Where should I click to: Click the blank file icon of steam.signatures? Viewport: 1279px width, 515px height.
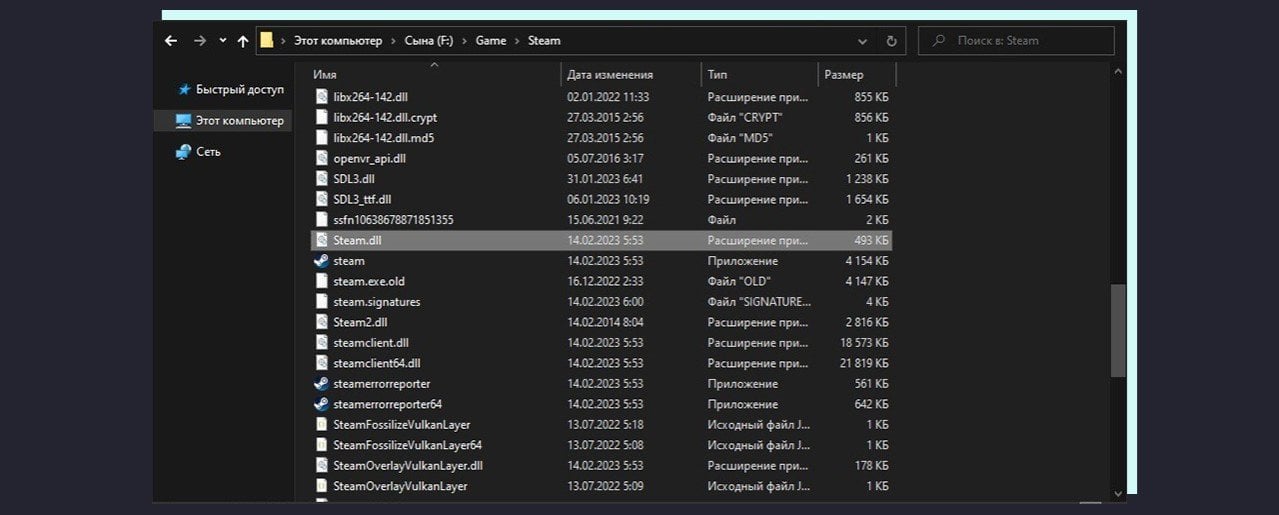[x=321, y=301]
